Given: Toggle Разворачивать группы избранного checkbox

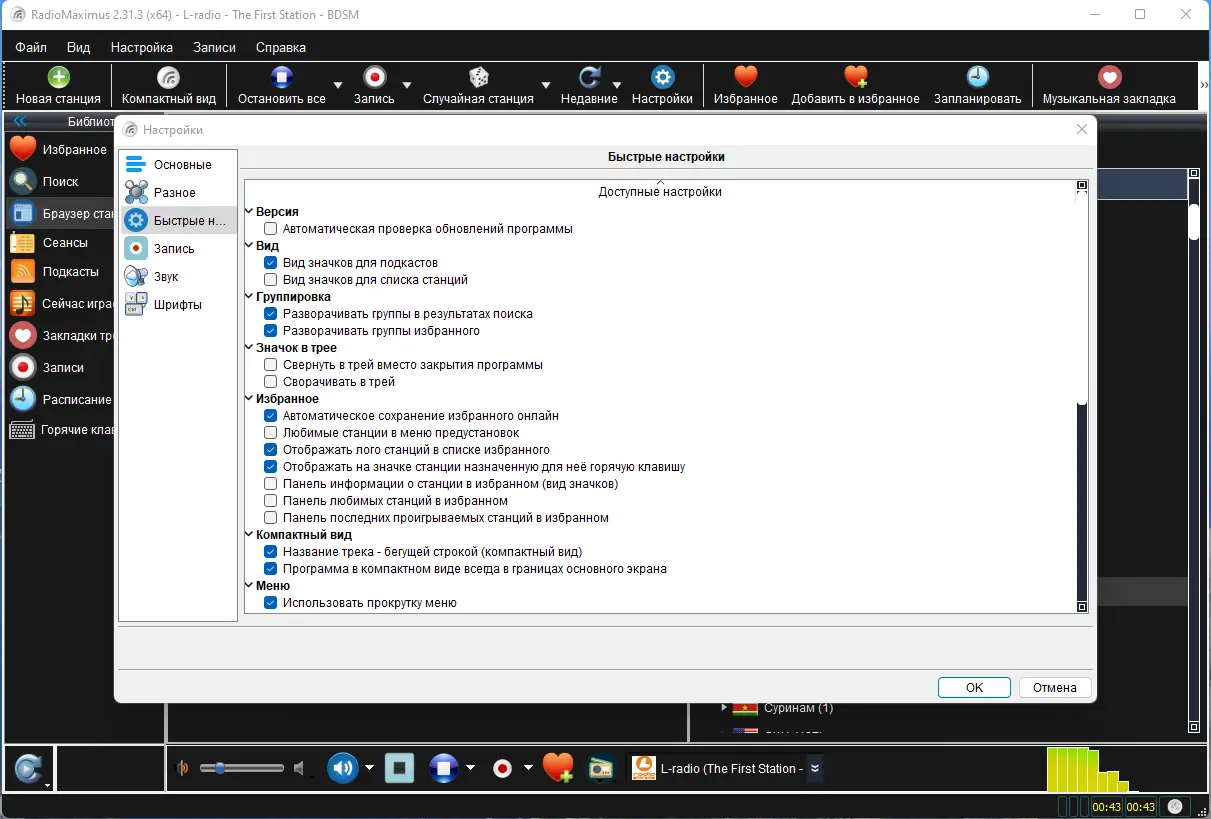Looking at the screenshot, I should (270, 331).
